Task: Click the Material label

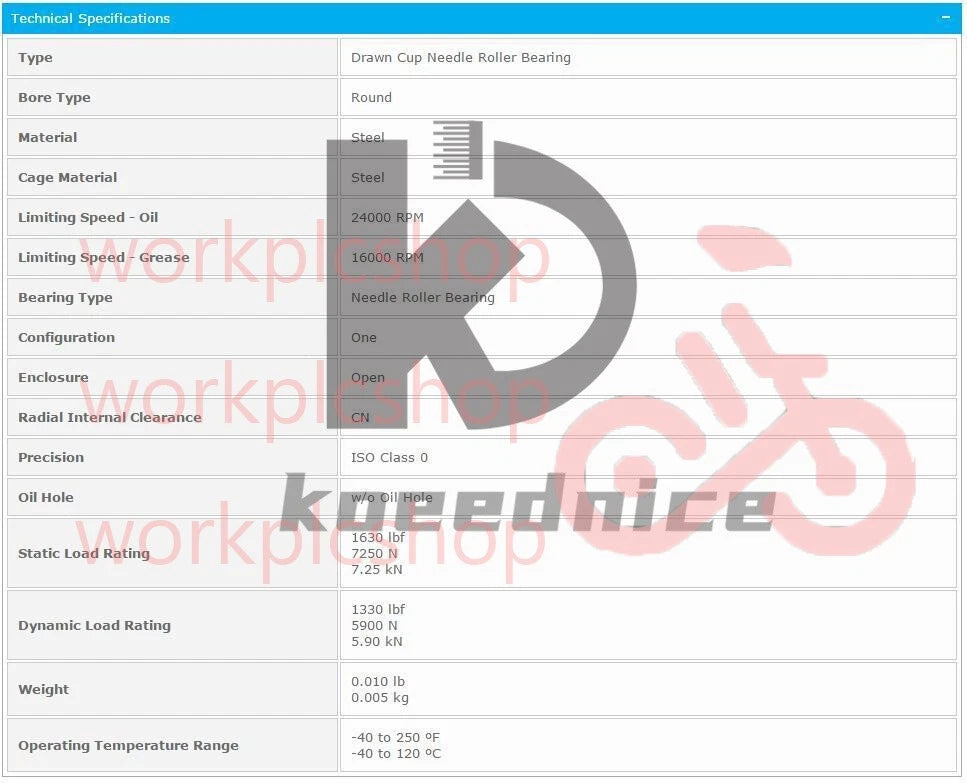Action: [x=47, y=137]
